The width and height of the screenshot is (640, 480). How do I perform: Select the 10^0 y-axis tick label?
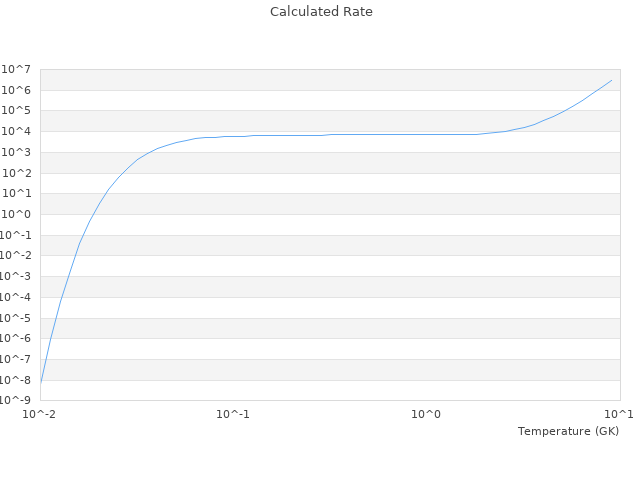click(16, 214)
